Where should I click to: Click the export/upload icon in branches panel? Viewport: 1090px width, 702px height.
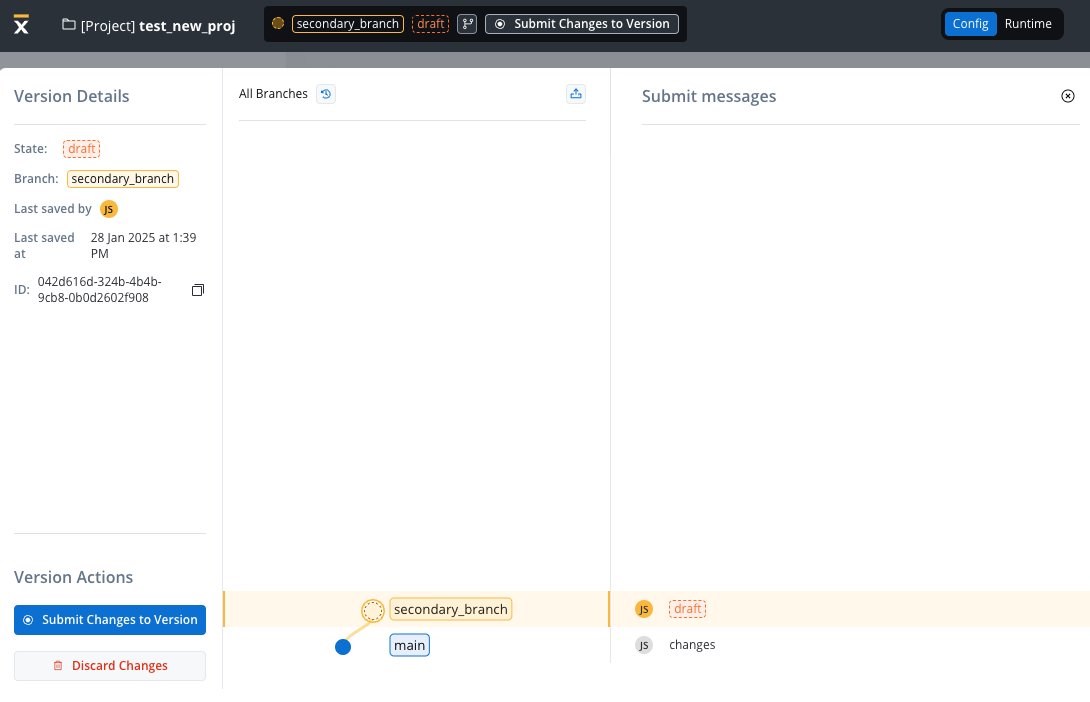(576, 94)
